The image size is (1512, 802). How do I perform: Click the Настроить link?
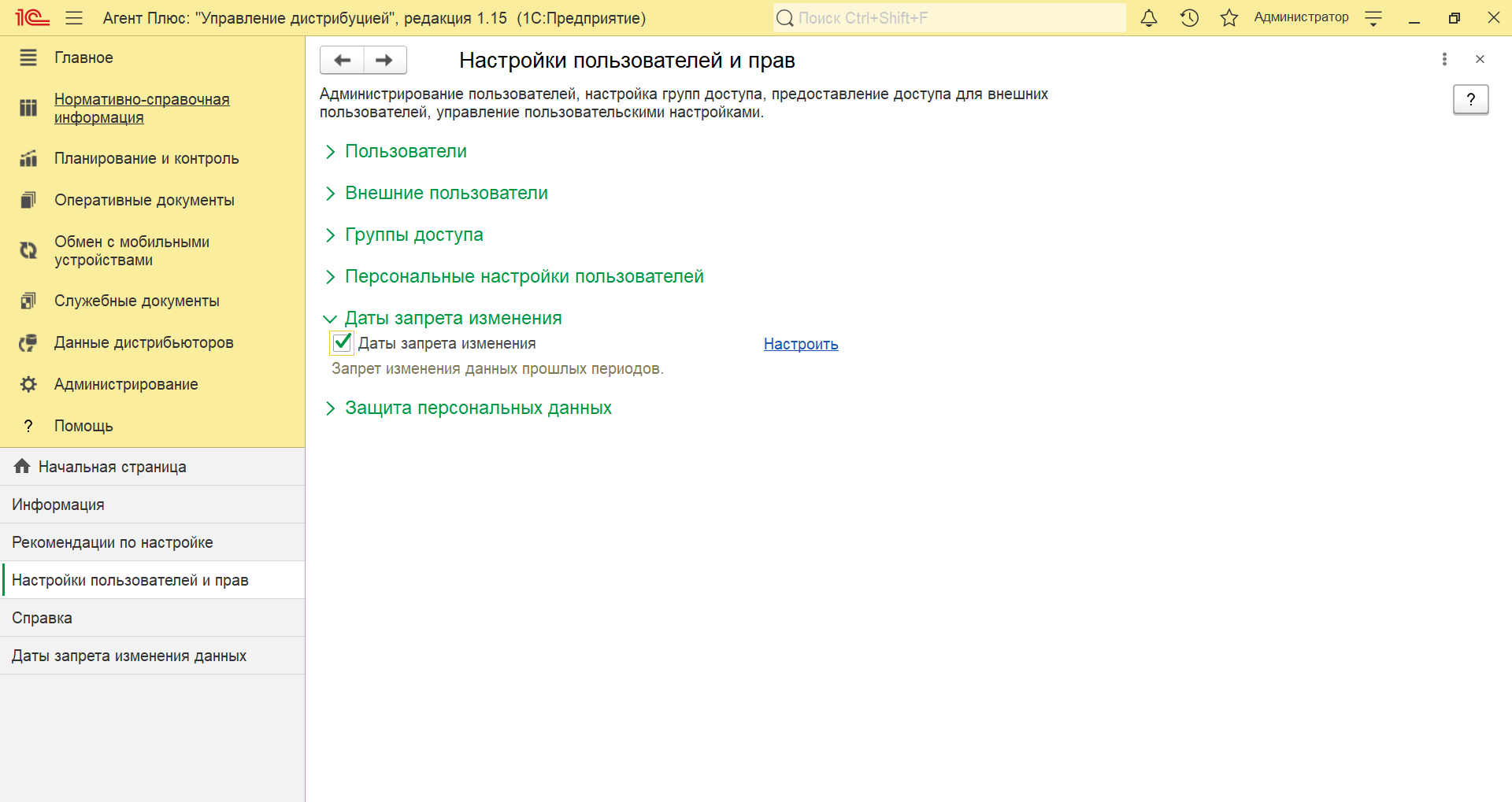(801, 344)
